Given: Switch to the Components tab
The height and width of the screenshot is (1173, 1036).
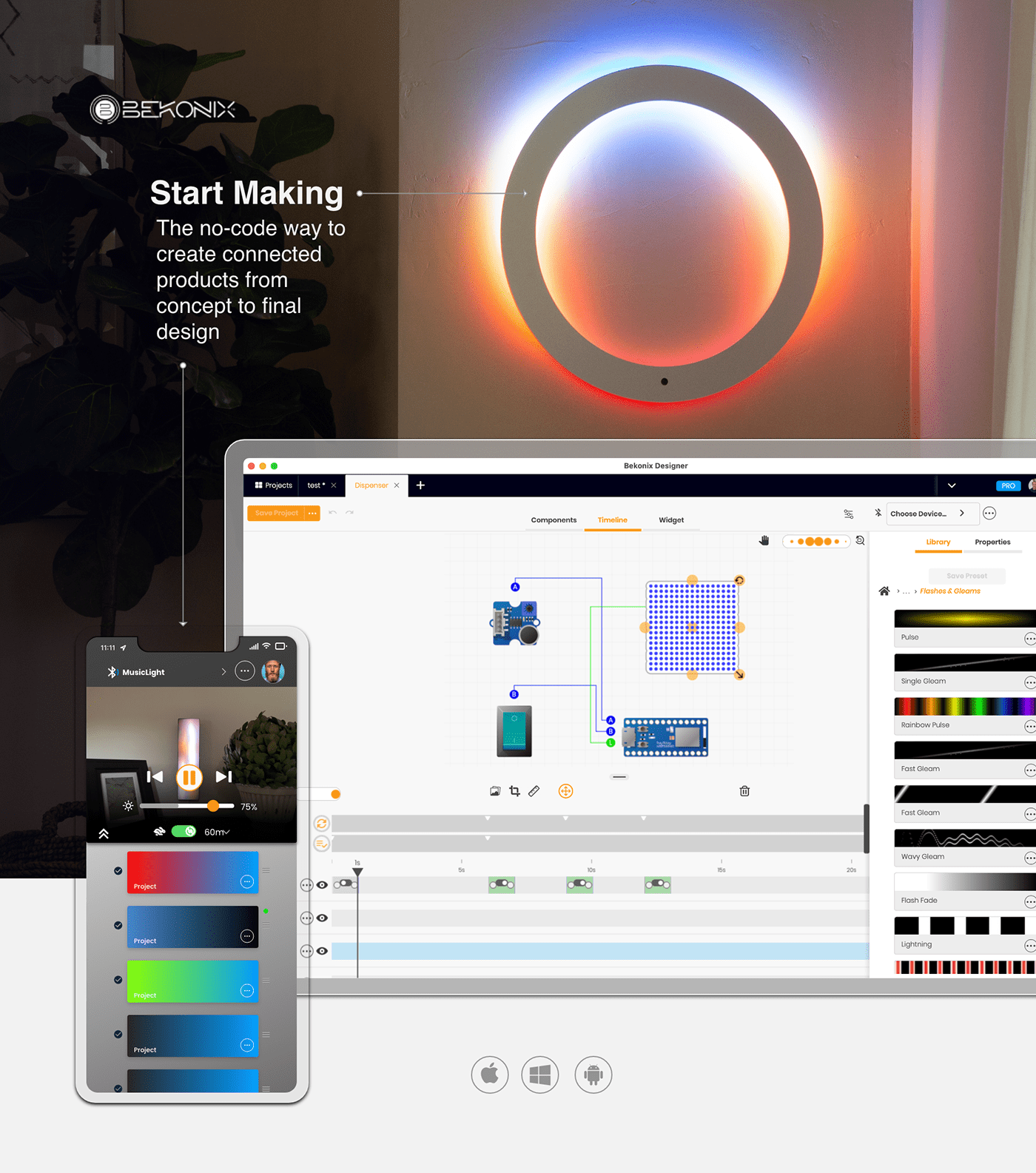Looking at the screenshot, I should pos(554,520).
